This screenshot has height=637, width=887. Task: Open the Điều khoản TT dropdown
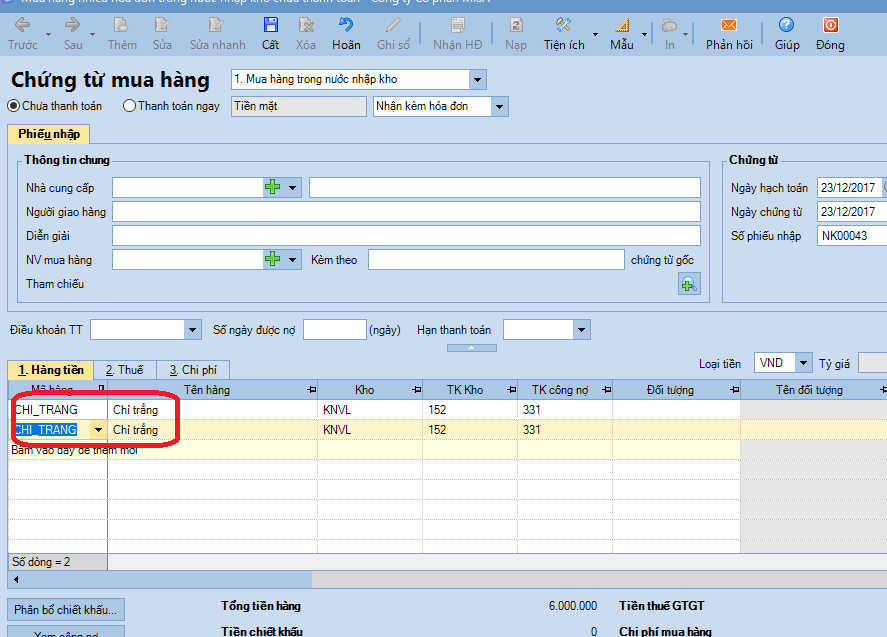click(192, 330)
